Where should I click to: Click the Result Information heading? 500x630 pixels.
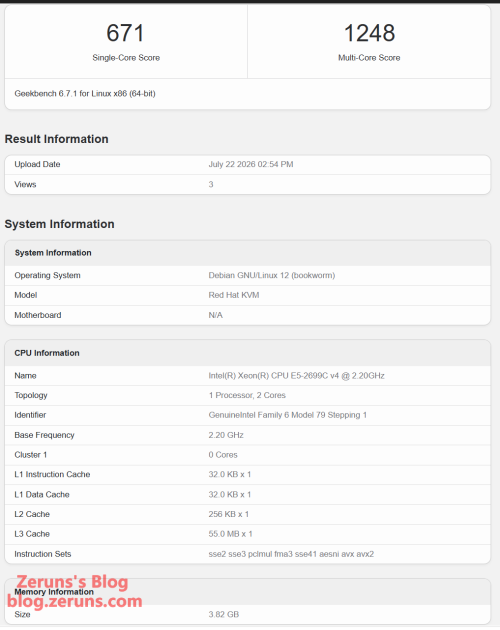click(x=57, y=139)
